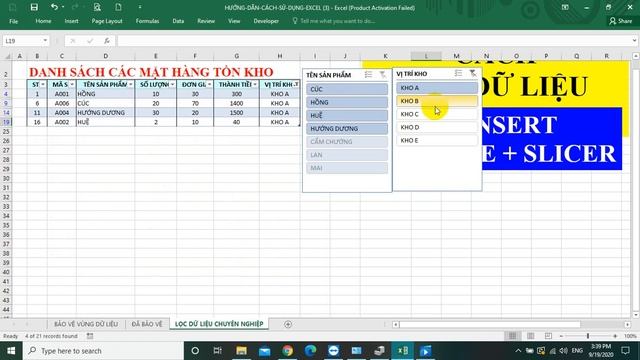
Task: Open the File menu
Action: [x=13, y=21]
